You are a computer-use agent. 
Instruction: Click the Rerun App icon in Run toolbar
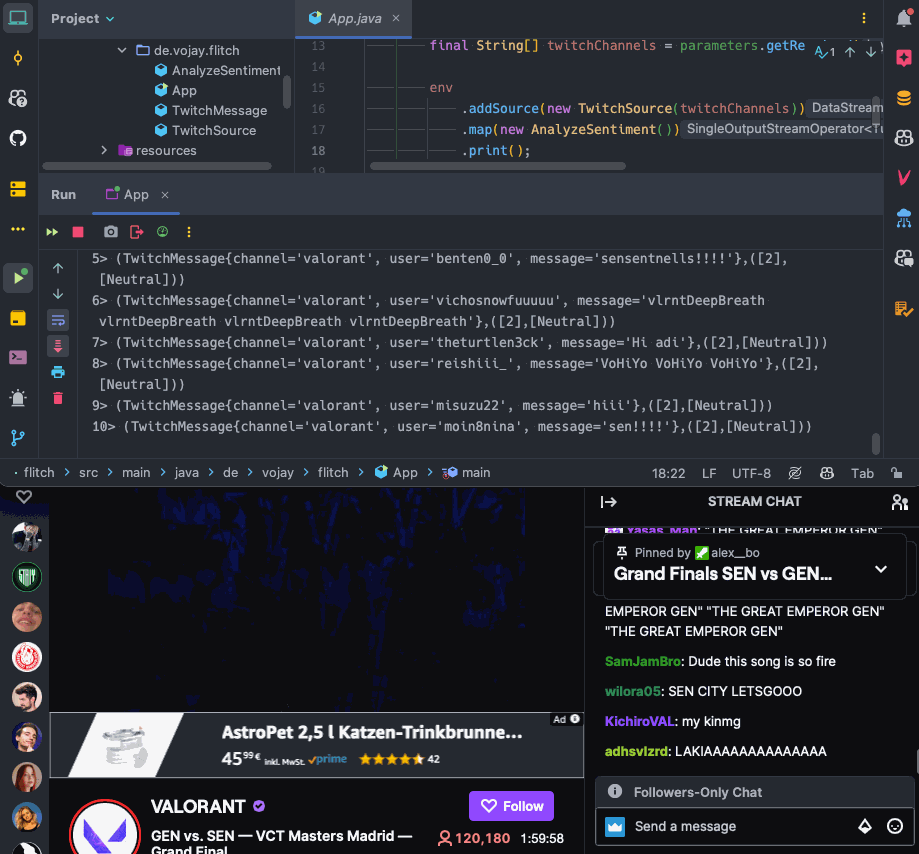pyautogui.click(x=52, y=232)
